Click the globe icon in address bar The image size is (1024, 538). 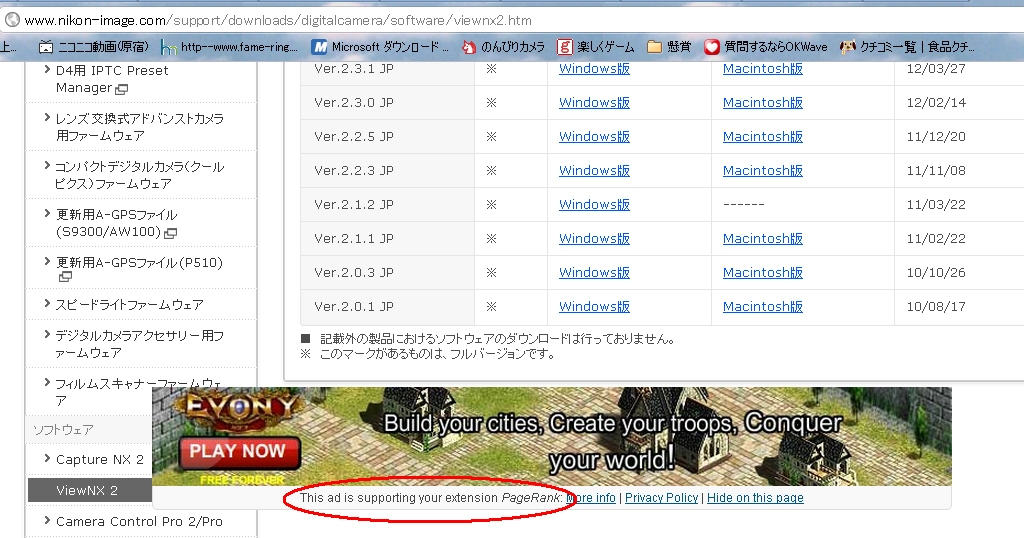(12, 20)
